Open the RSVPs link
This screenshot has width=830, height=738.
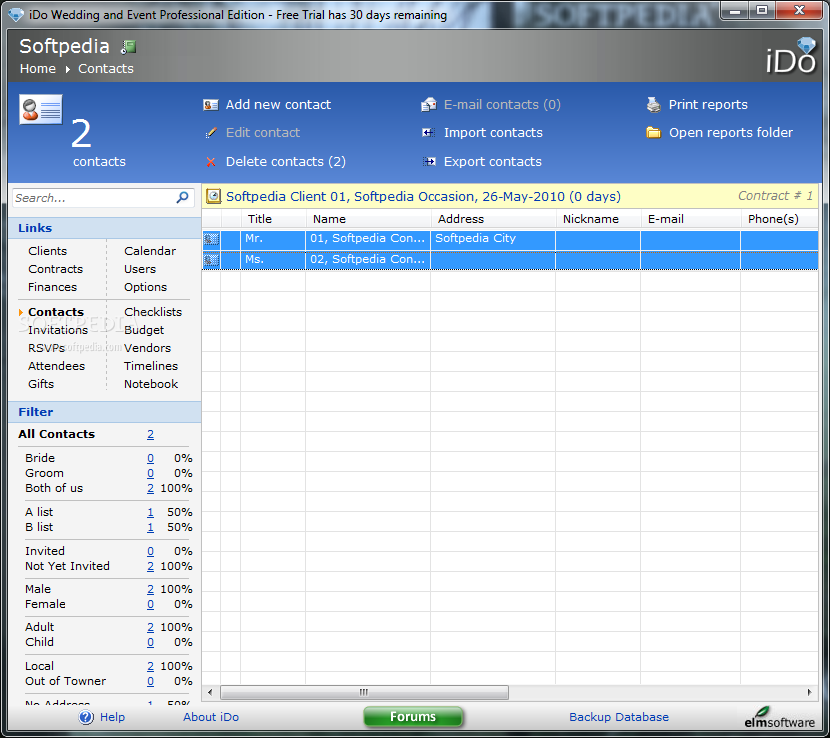(47, 348)
